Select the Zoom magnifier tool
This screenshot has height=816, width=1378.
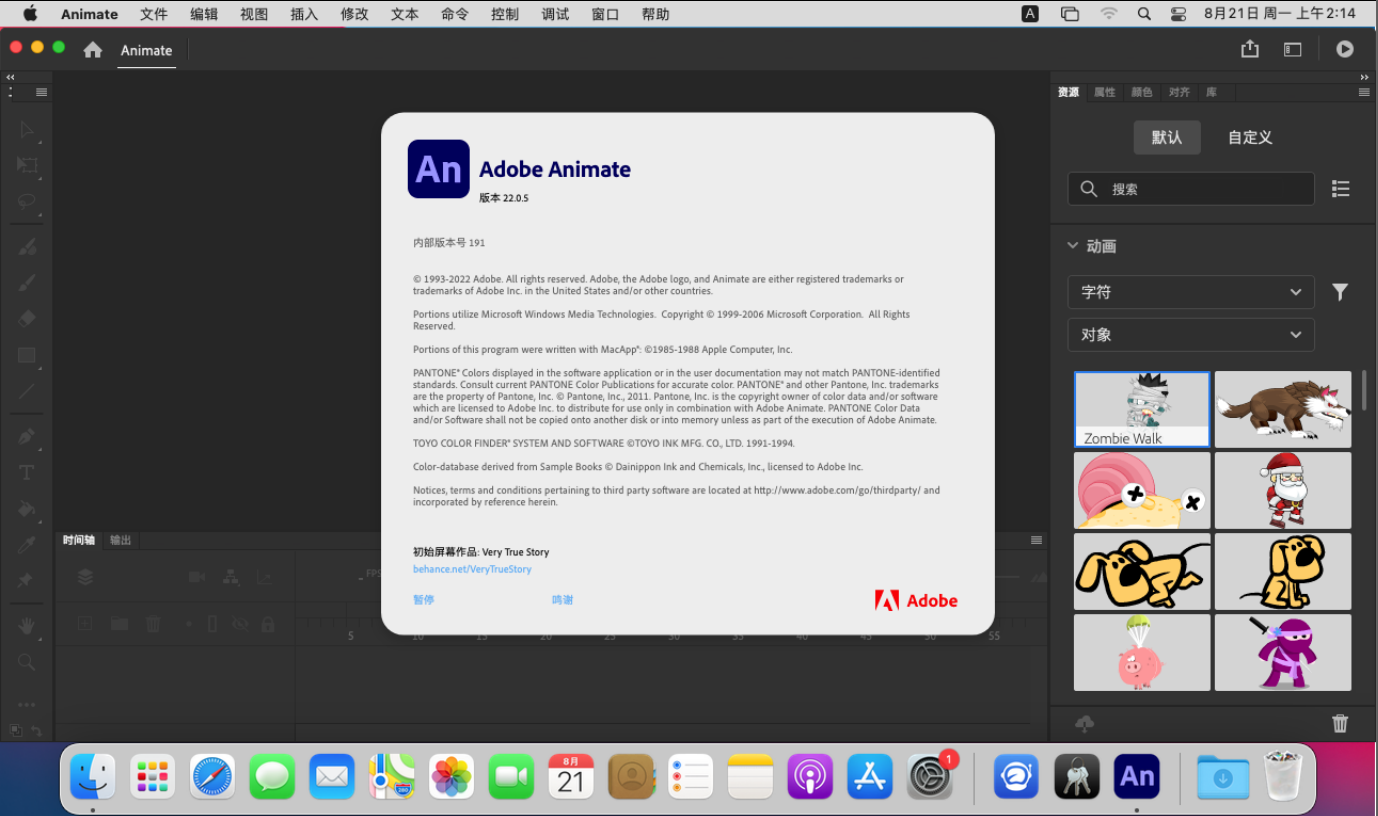pyautogui.click(x=27, y=662)
